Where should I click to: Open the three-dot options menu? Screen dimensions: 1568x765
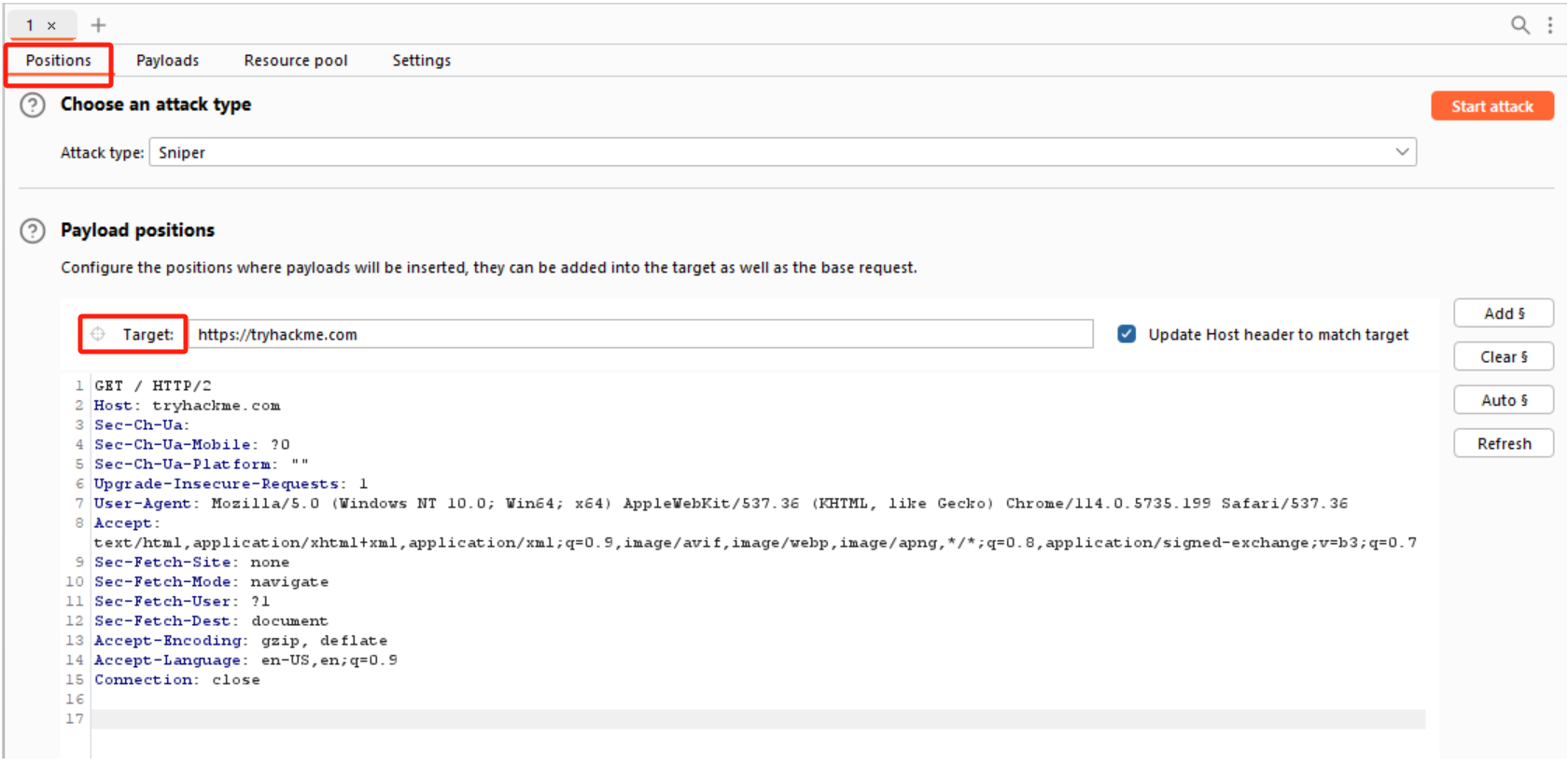1549,25
